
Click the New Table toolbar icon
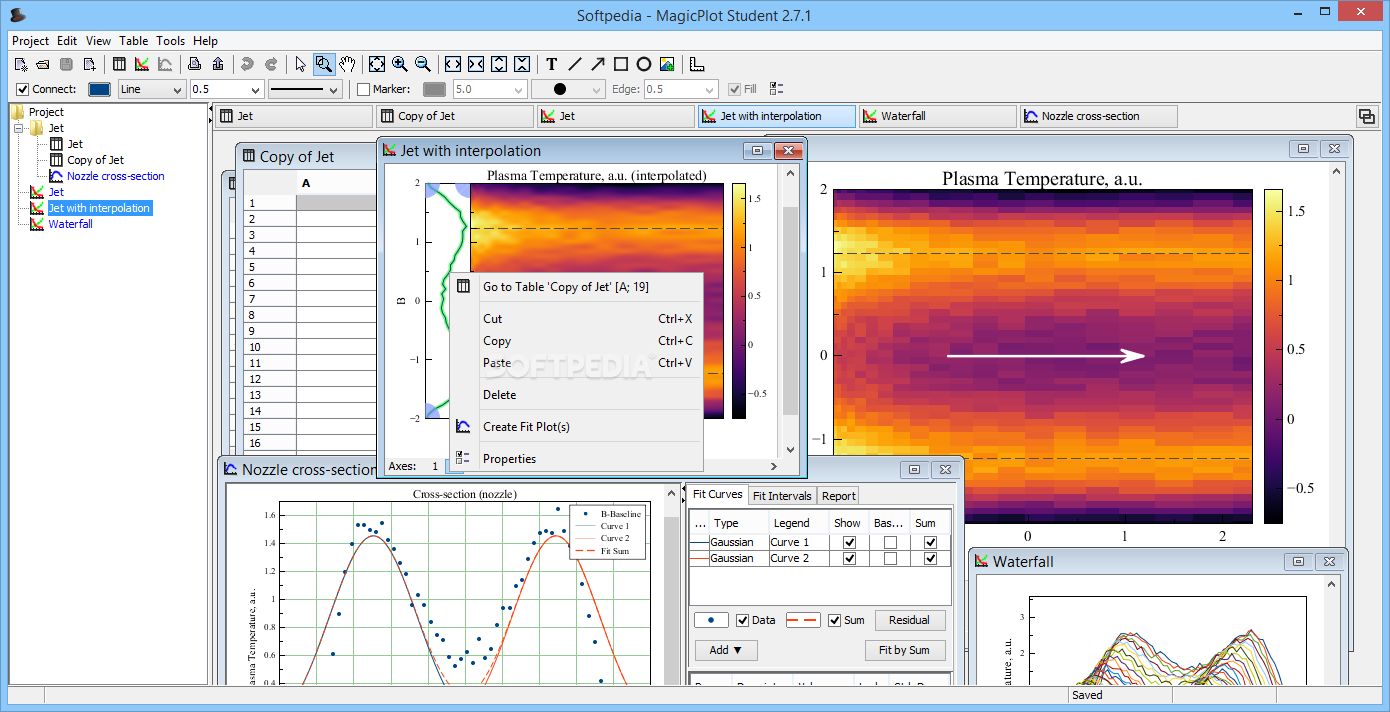(x=119, y=64)
